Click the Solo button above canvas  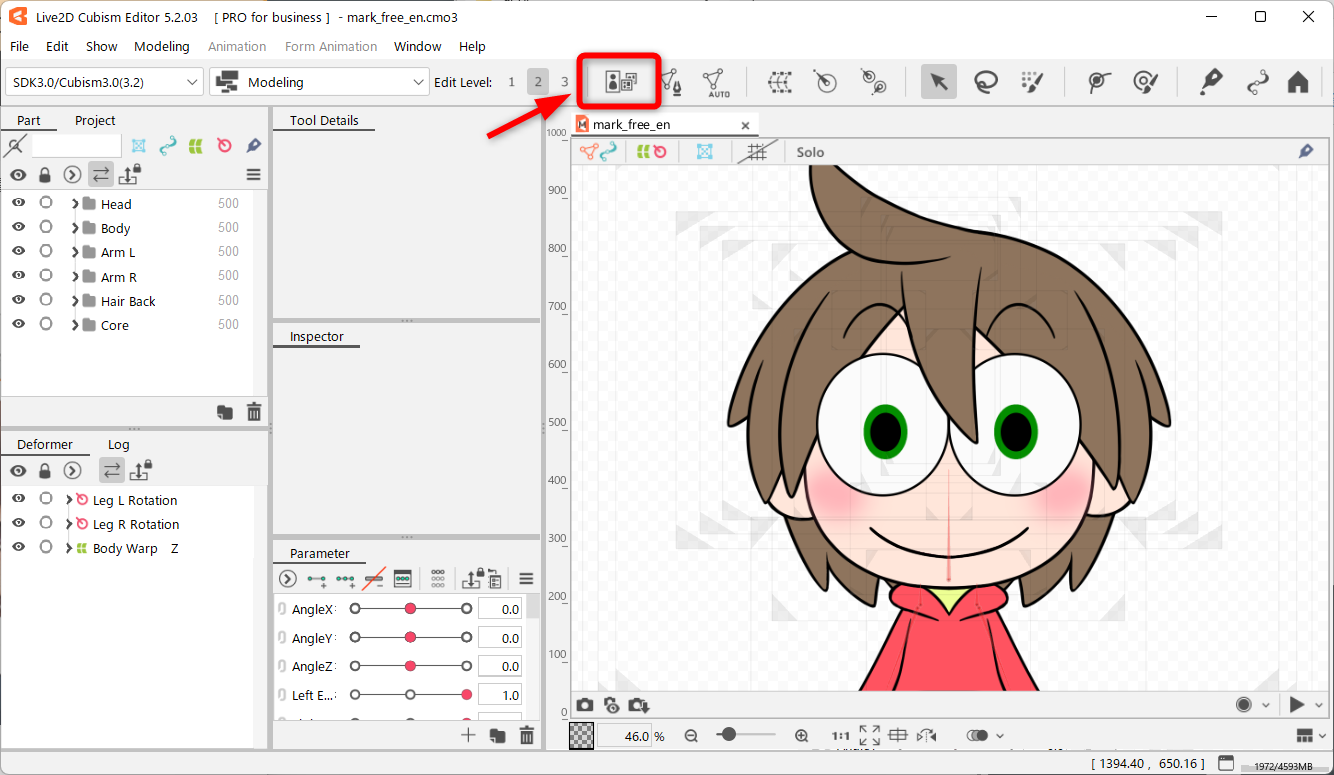click(x=810, y=152)
